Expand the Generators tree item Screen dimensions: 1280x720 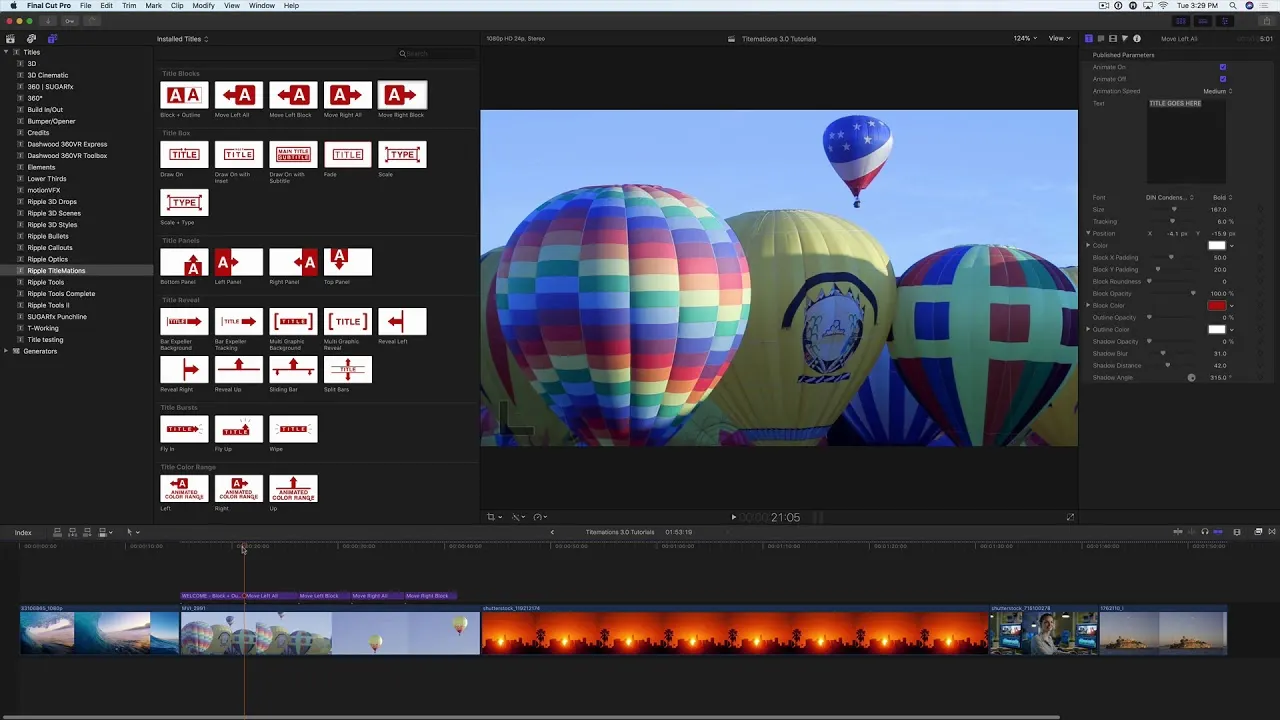click(x=6, y=351)
